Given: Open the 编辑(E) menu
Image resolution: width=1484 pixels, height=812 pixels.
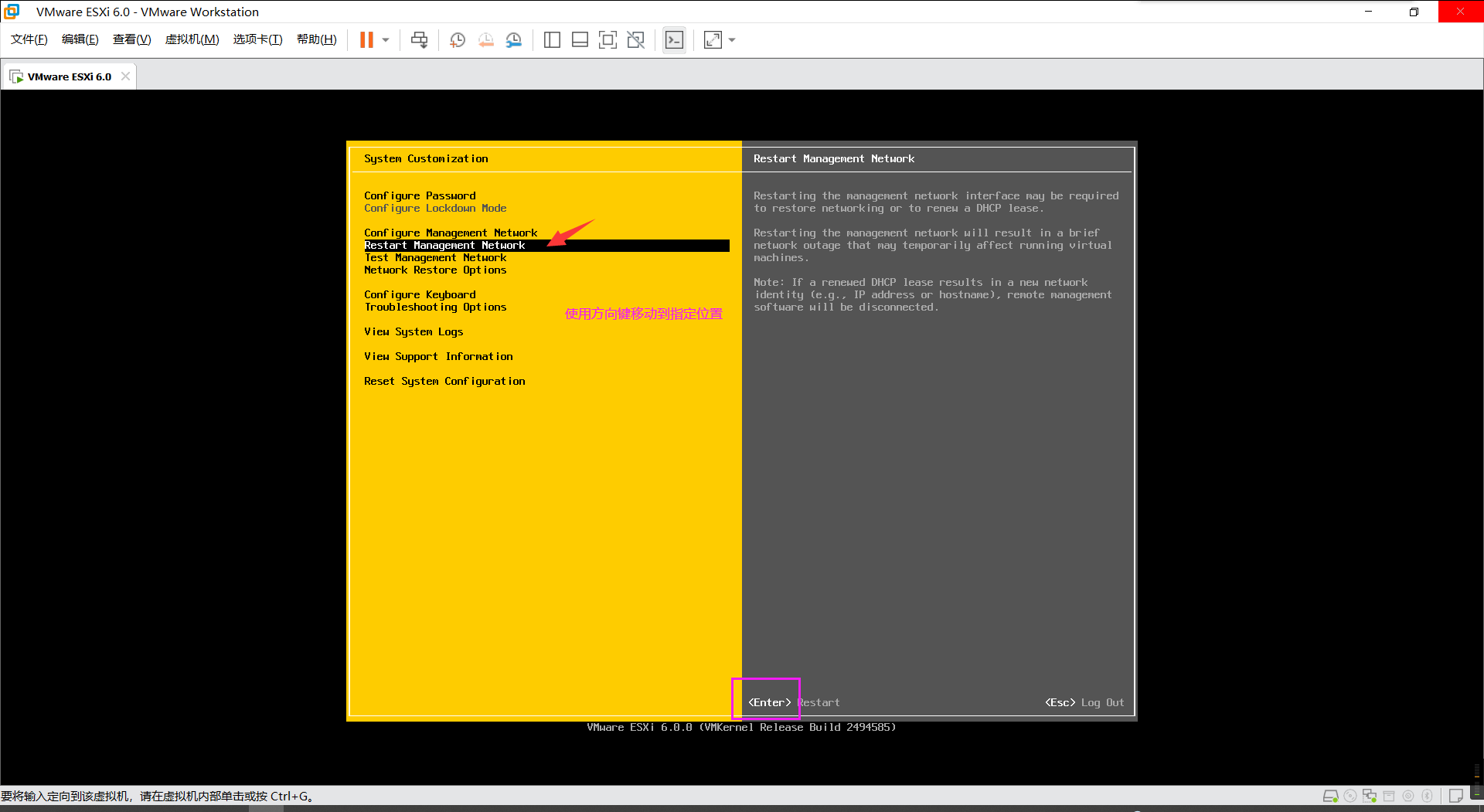Looking at the screenshot, I should point(80,39).
